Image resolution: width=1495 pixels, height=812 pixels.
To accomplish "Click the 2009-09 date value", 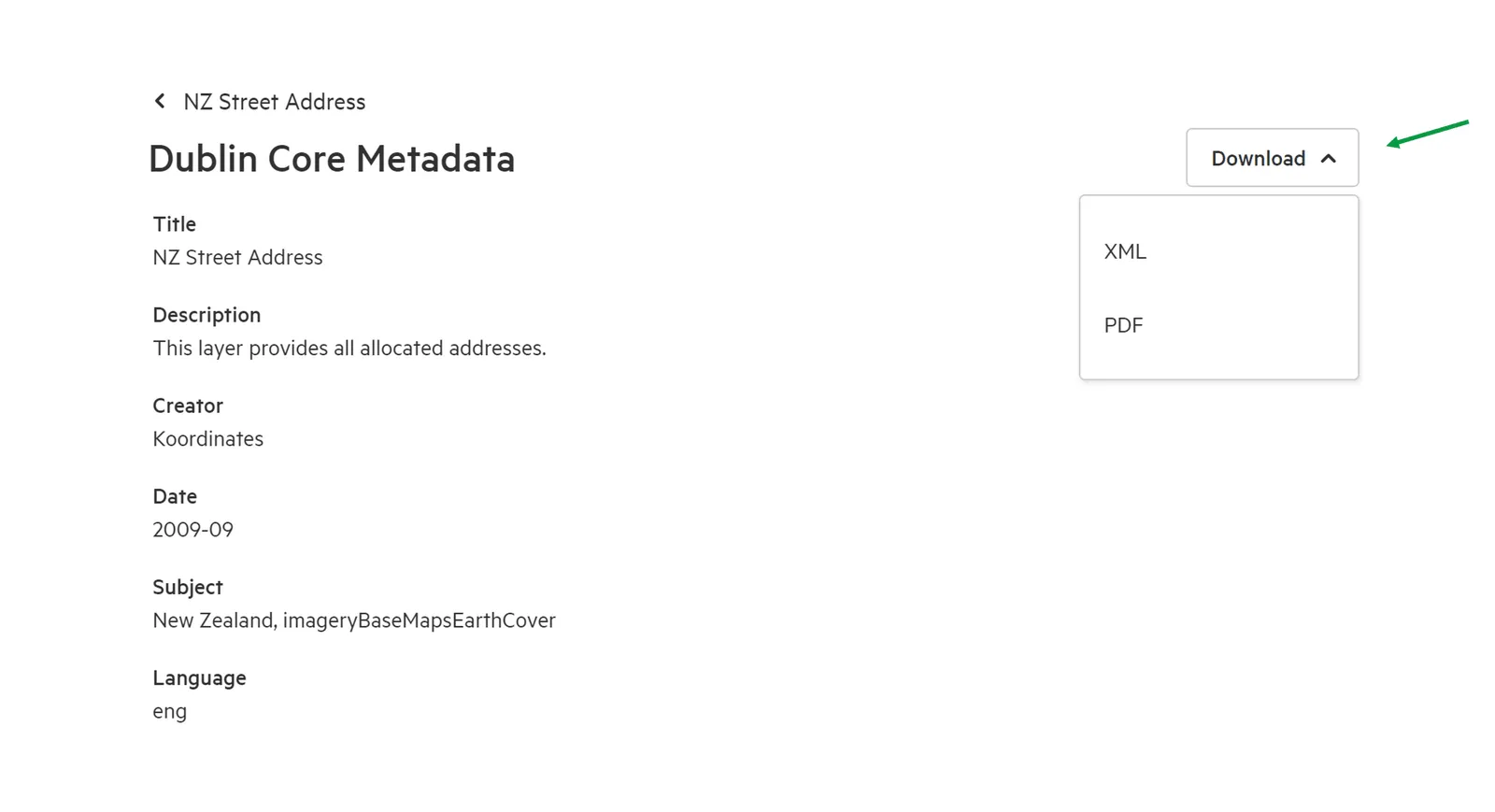I will coord(193,529).
